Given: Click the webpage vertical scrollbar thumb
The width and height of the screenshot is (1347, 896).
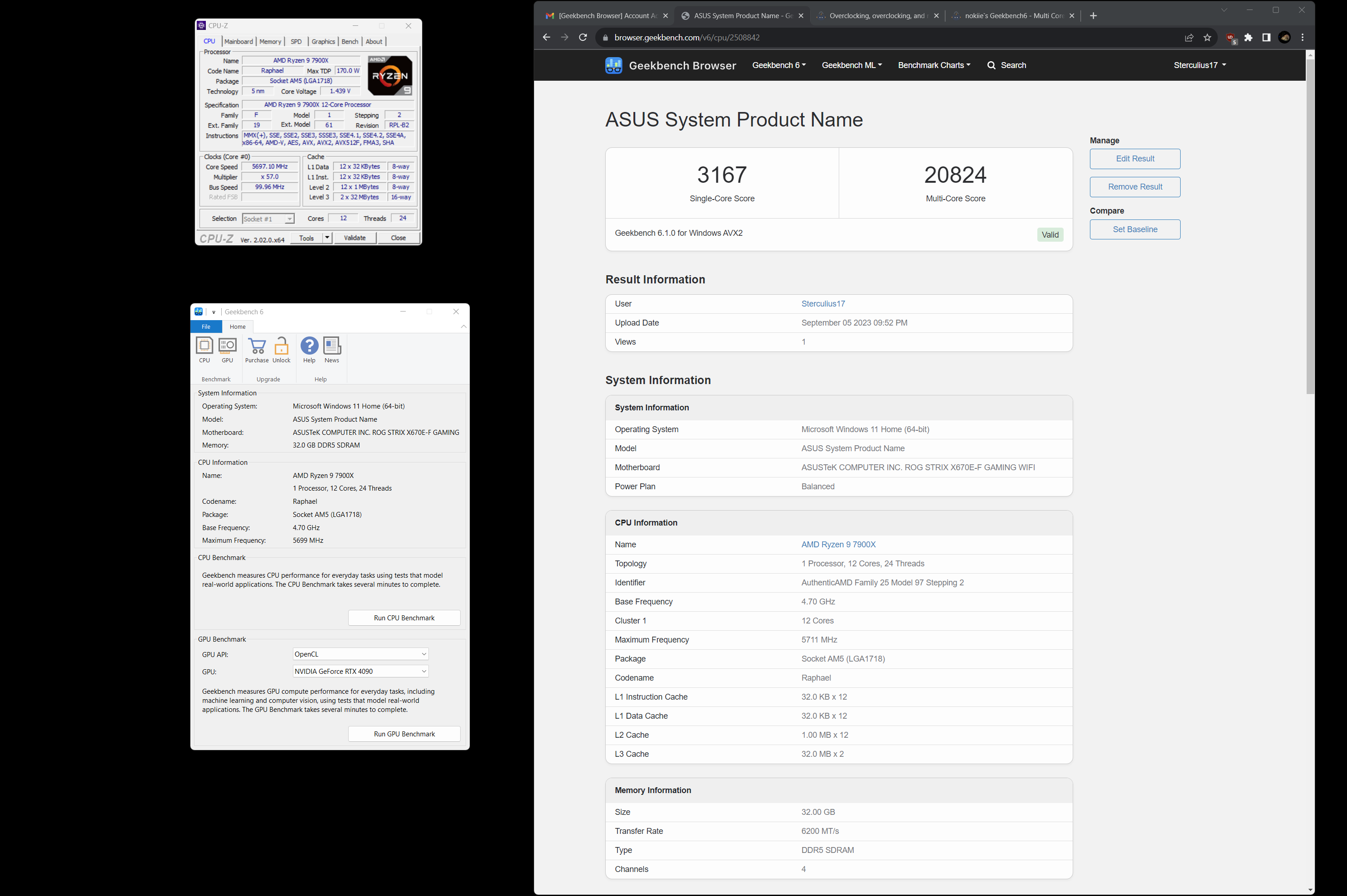Looking at the screenshot, I should click(x=1310, y=226).
